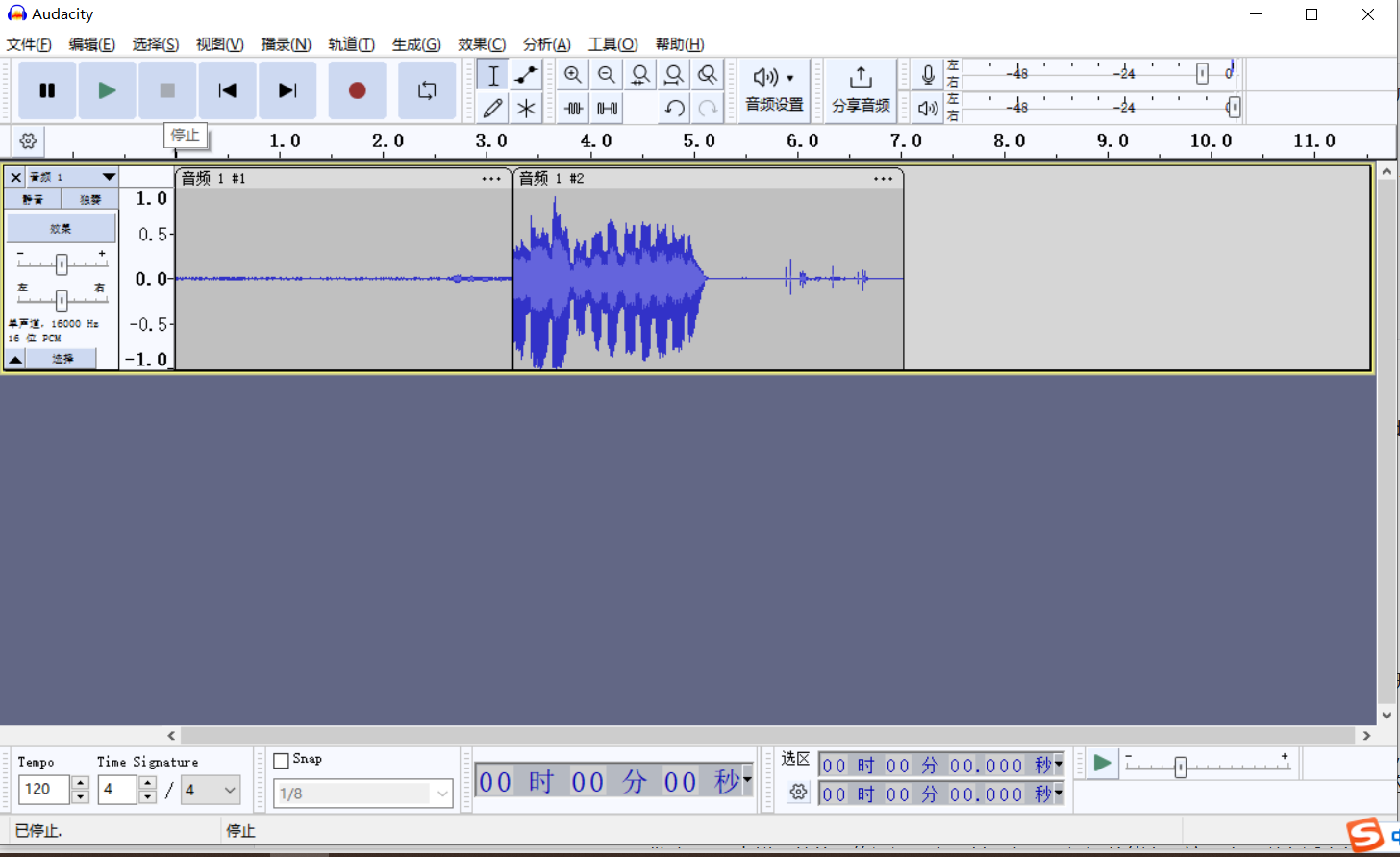The height and width of the screenshot is (857, 1400).
Task: Mute the track with 静音
Action: pyautogui.click(x=34, y=199)
